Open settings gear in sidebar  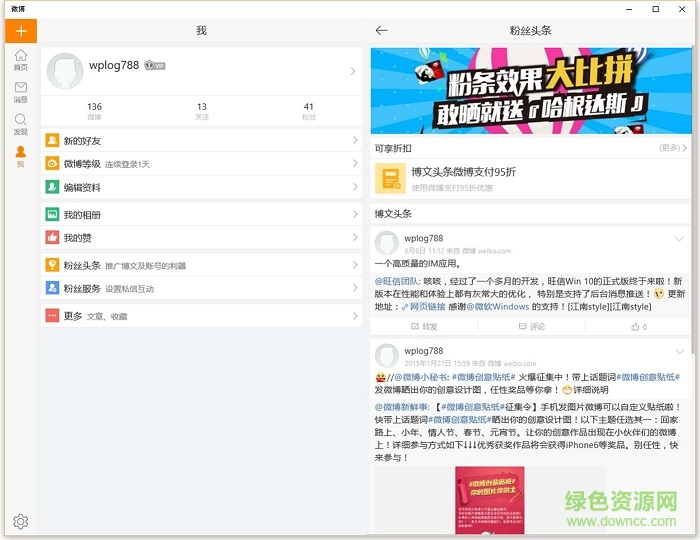click(x=20, y=521)
